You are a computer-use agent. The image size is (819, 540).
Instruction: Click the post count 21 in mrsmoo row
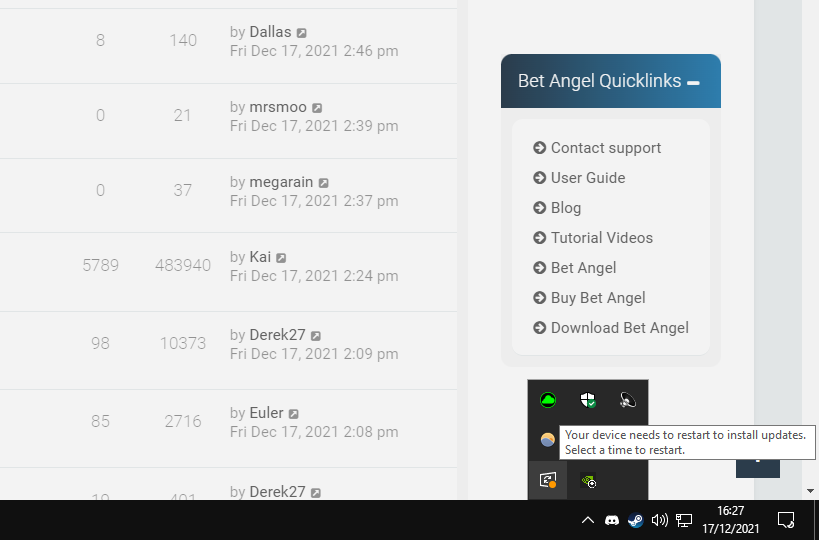(182, 115)
